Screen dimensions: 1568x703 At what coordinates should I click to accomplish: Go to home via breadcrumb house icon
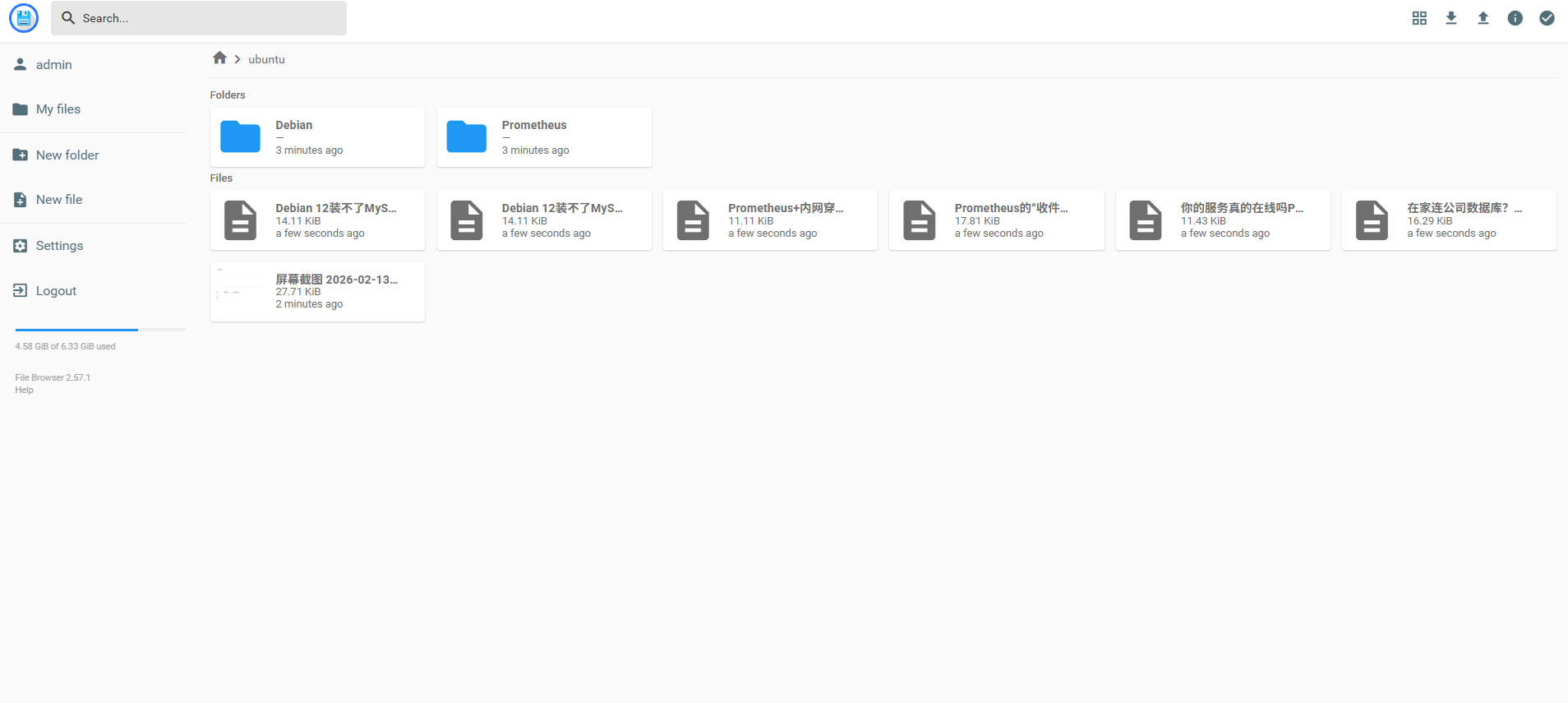tap(219, 58)
